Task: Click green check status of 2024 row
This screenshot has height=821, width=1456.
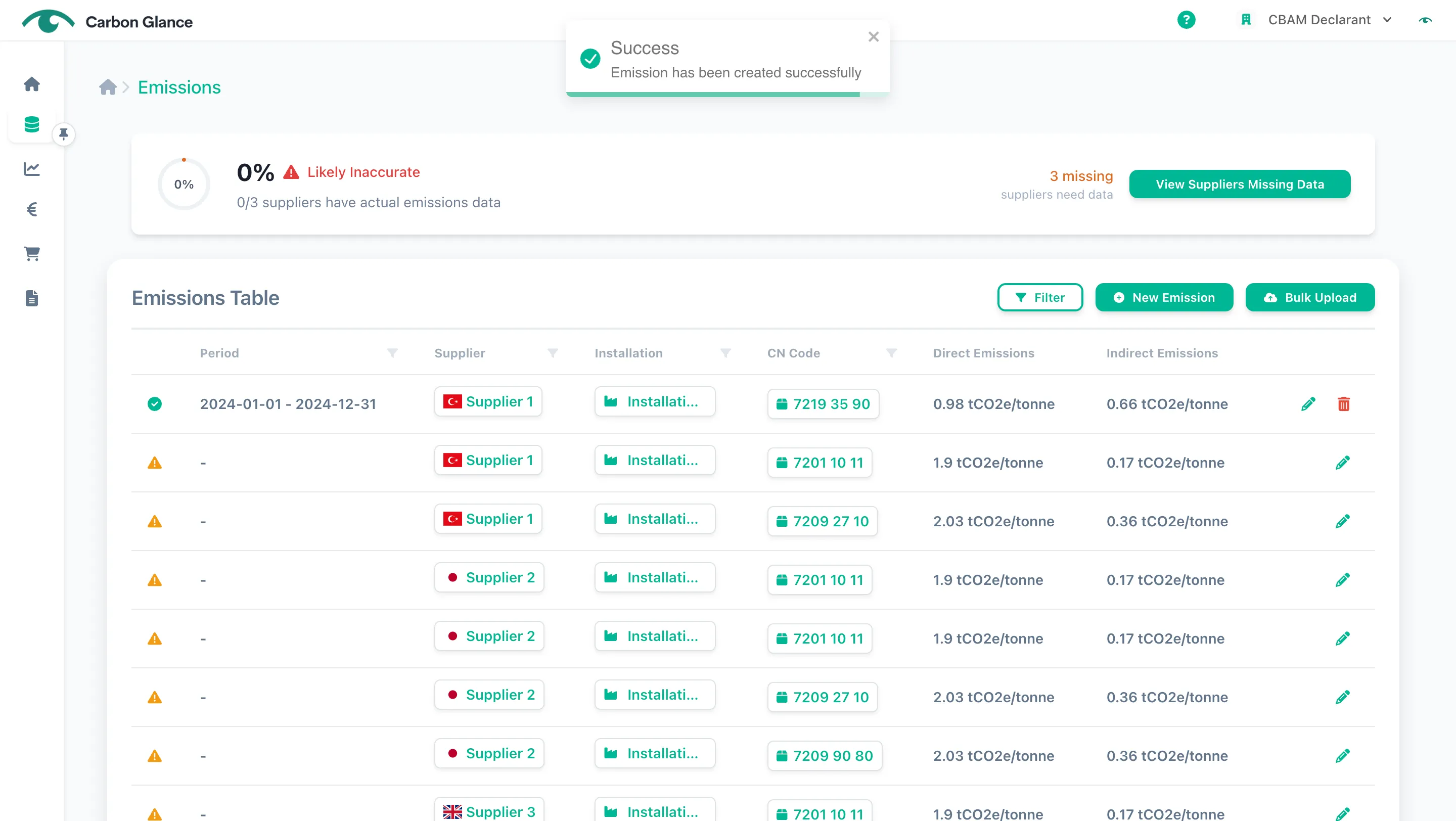Action: [x=154, y=404]
